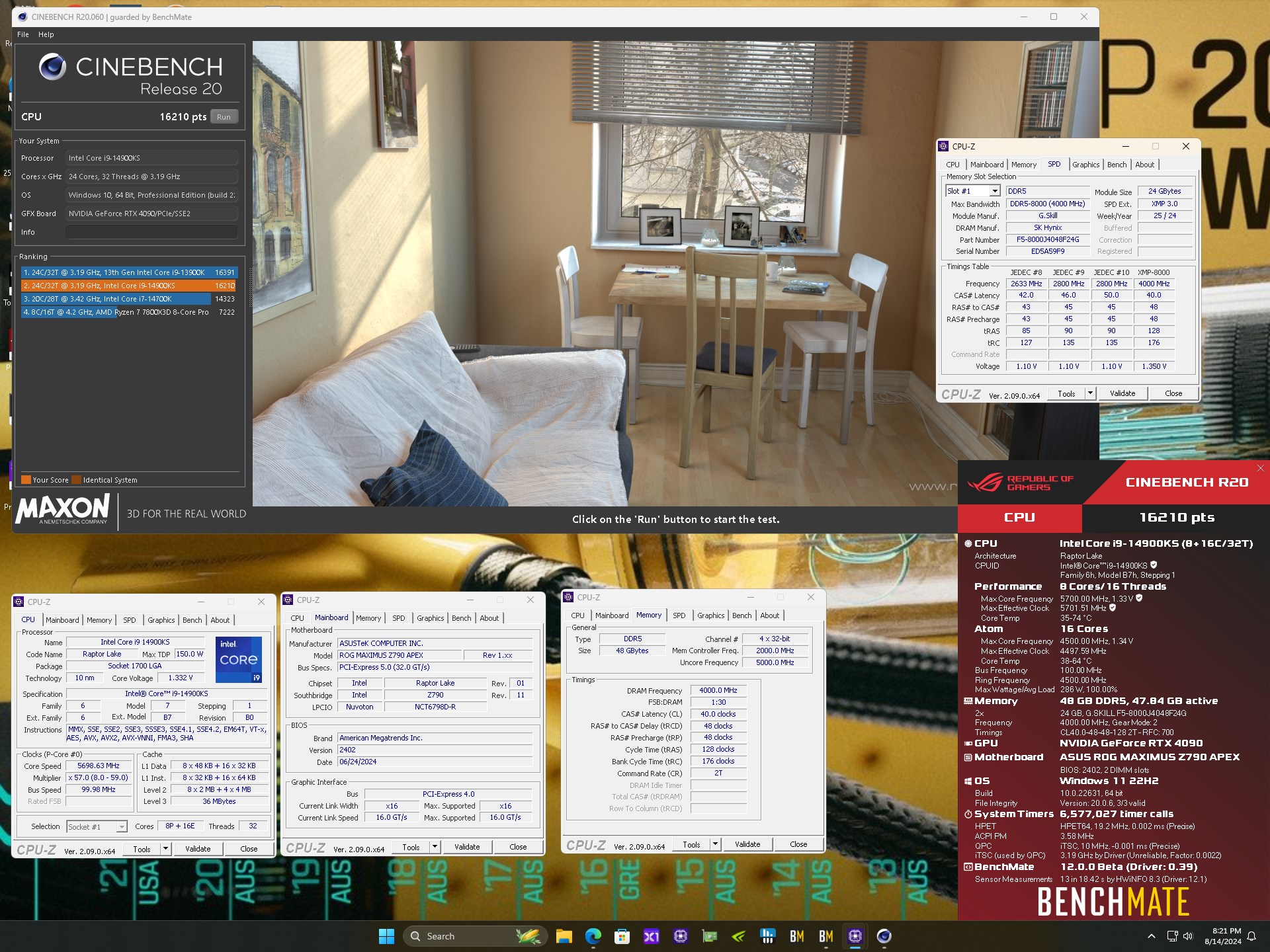The width and height of the screenshot is (1270, 952).
Task: Close the ROG BenchMate result overlay
Action: tap(1260, 469)
